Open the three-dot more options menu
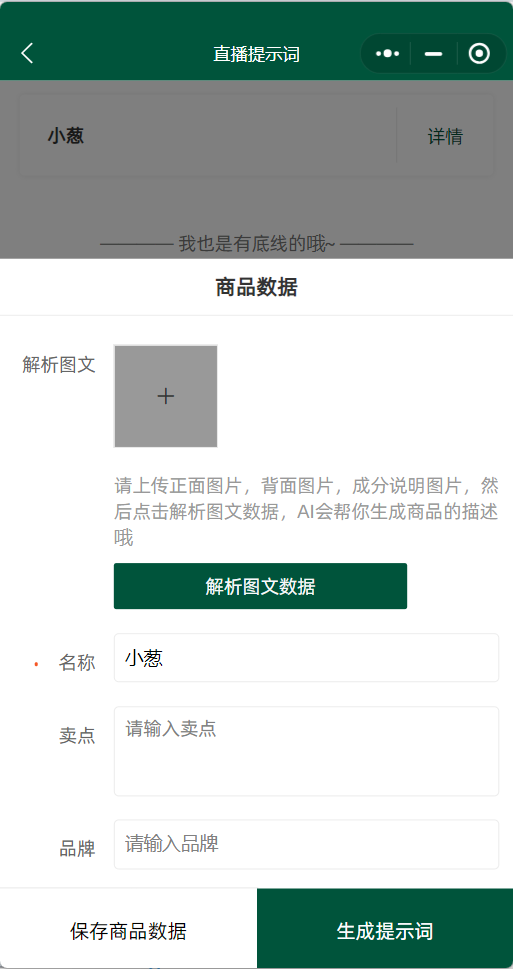 387,54
